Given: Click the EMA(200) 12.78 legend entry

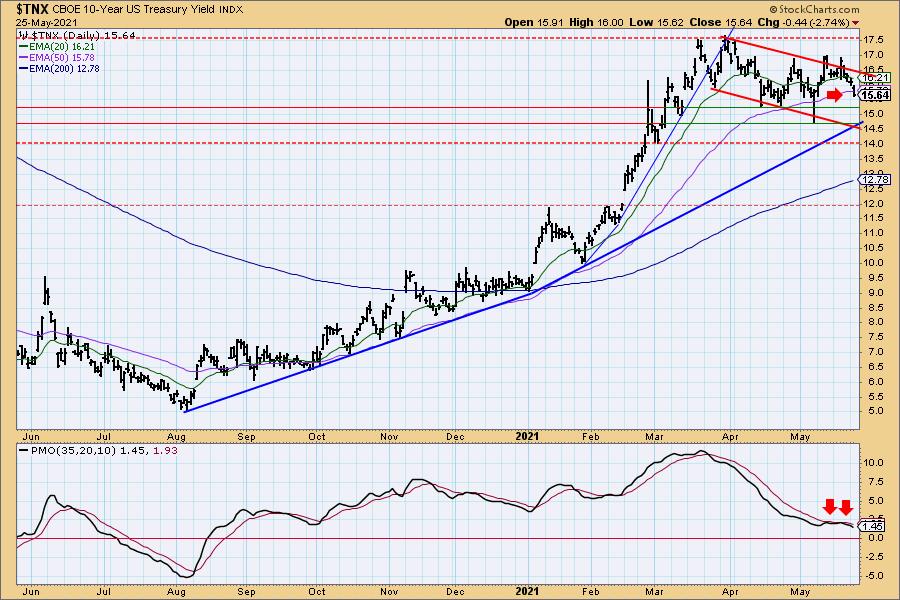Looking at the screenshot, I should [60, 68].
